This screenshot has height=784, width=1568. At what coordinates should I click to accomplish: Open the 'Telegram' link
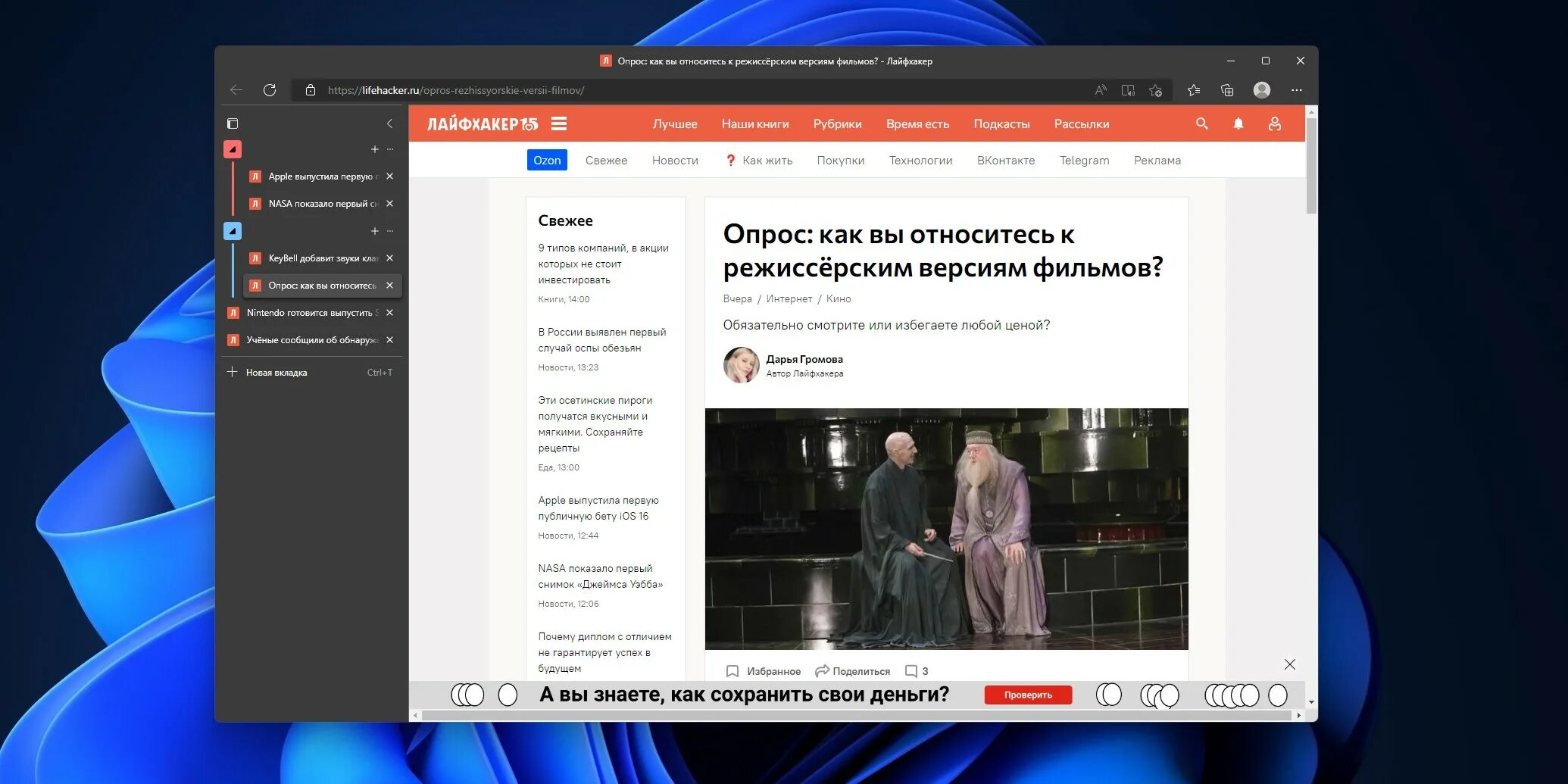click(x=1084, y=161)
